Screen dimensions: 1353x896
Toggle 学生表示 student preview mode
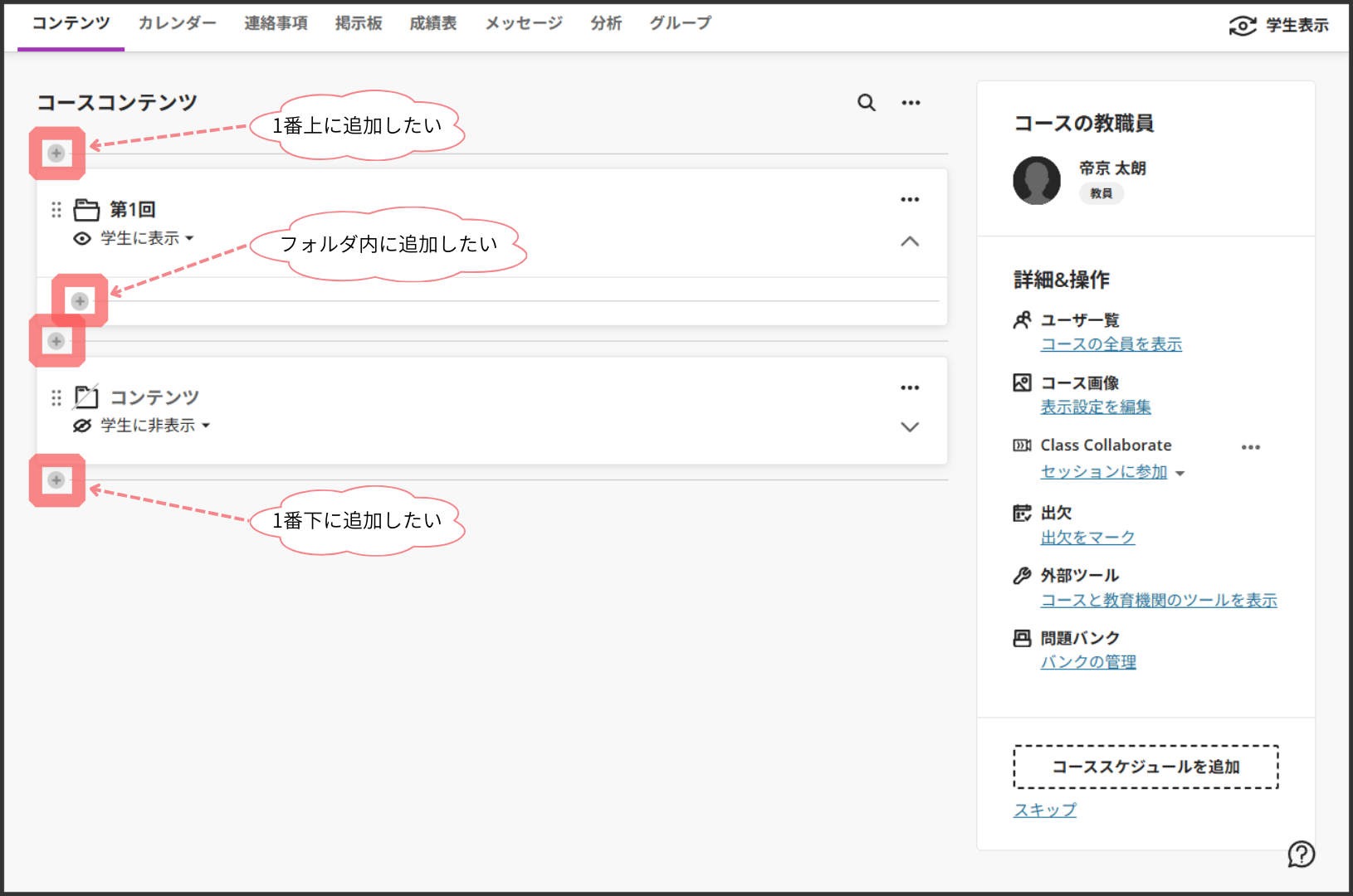coord(1278,26)
